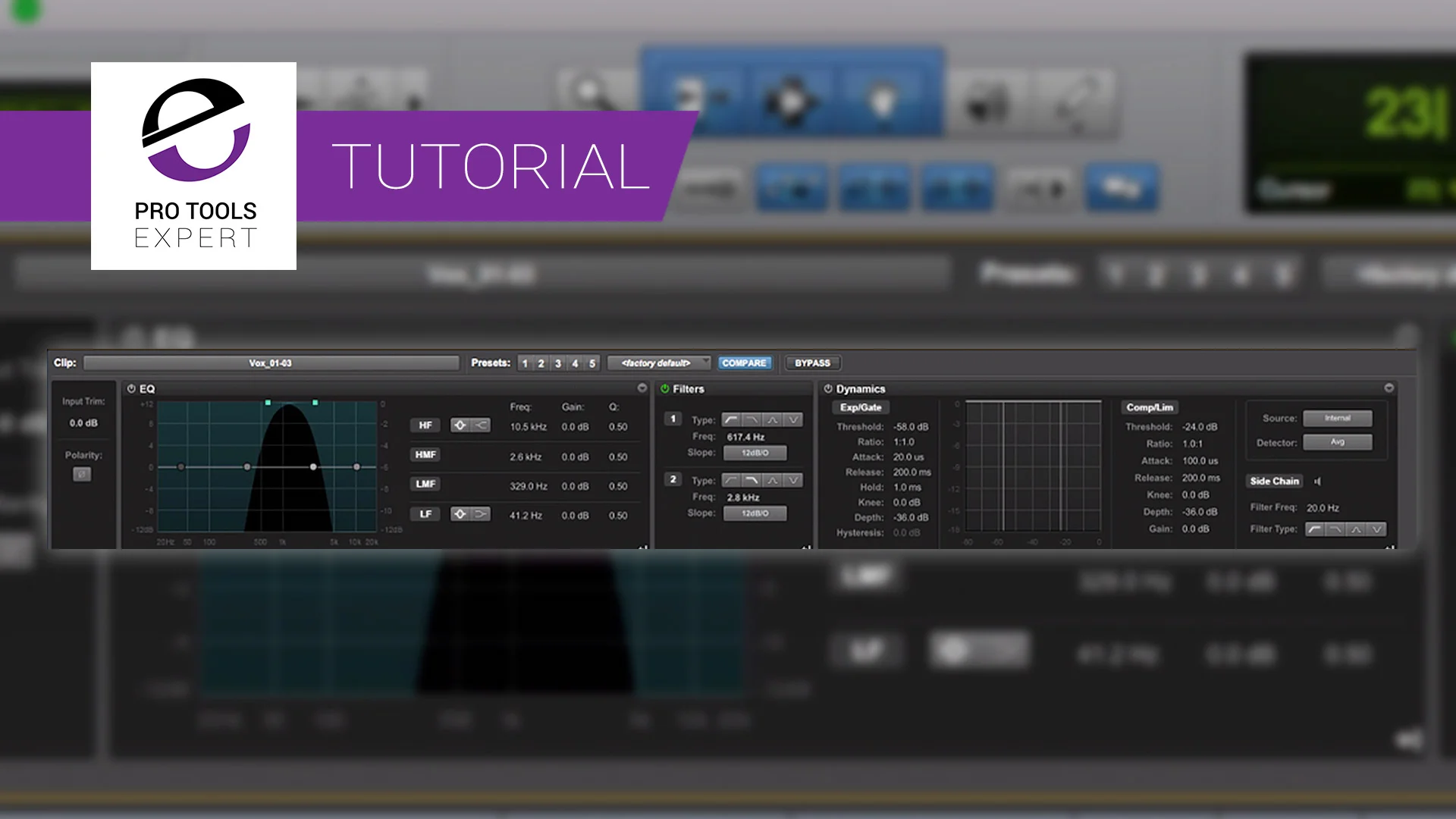Screen dimensions: 1456x819
Task: Click the HMF band handle on EQ graph
Action: coord(313,467)
